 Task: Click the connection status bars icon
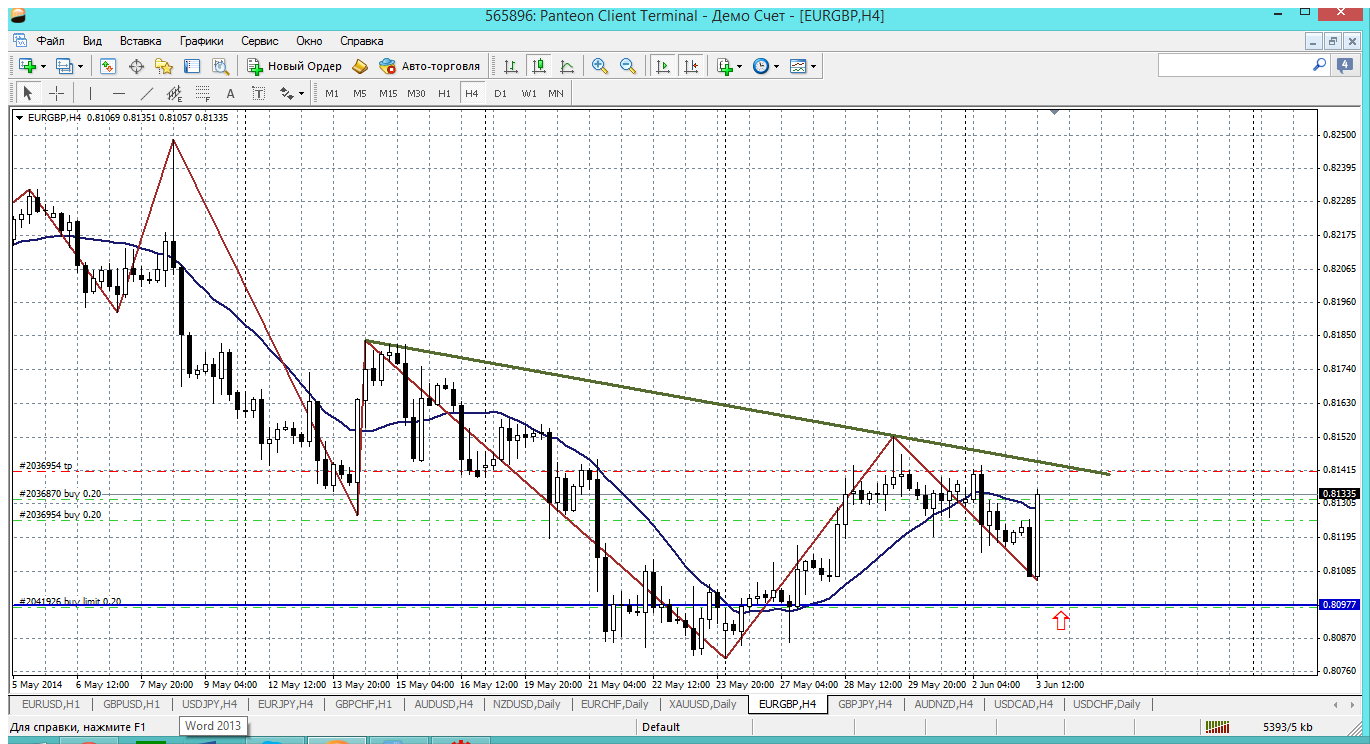(x=1217, y=727)
